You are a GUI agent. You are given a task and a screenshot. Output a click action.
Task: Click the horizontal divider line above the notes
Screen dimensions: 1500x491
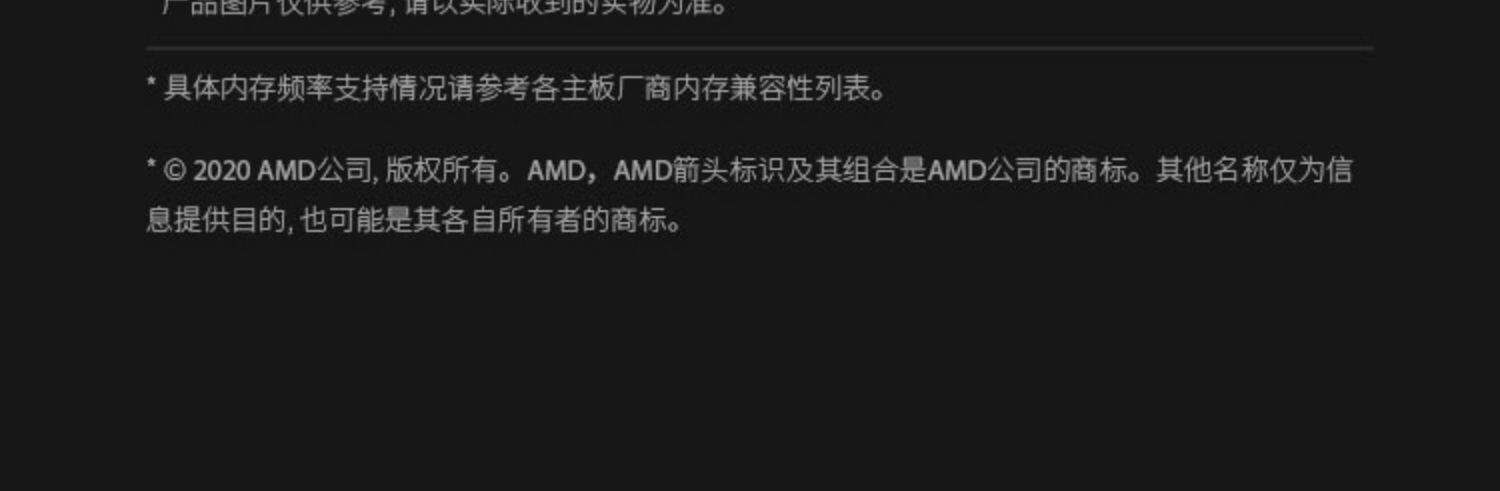click(x=760, y=47)
